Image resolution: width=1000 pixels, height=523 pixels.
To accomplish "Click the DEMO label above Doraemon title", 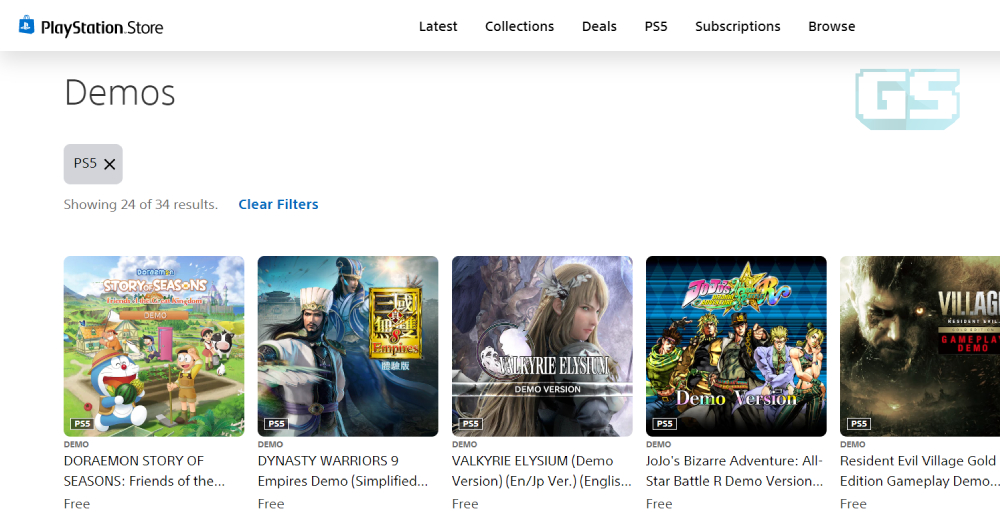I will coord(76,444).
